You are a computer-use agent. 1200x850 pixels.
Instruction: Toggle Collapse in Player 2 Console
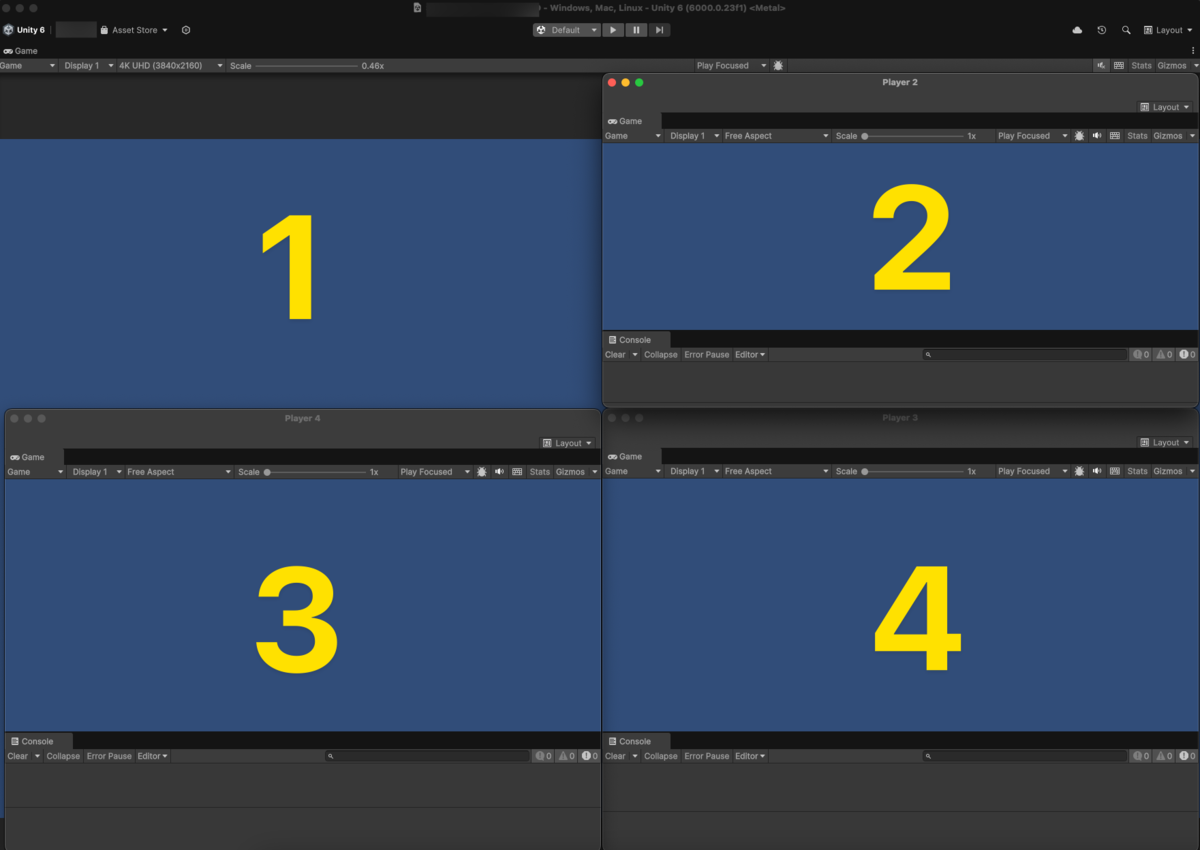coord(660,354)
